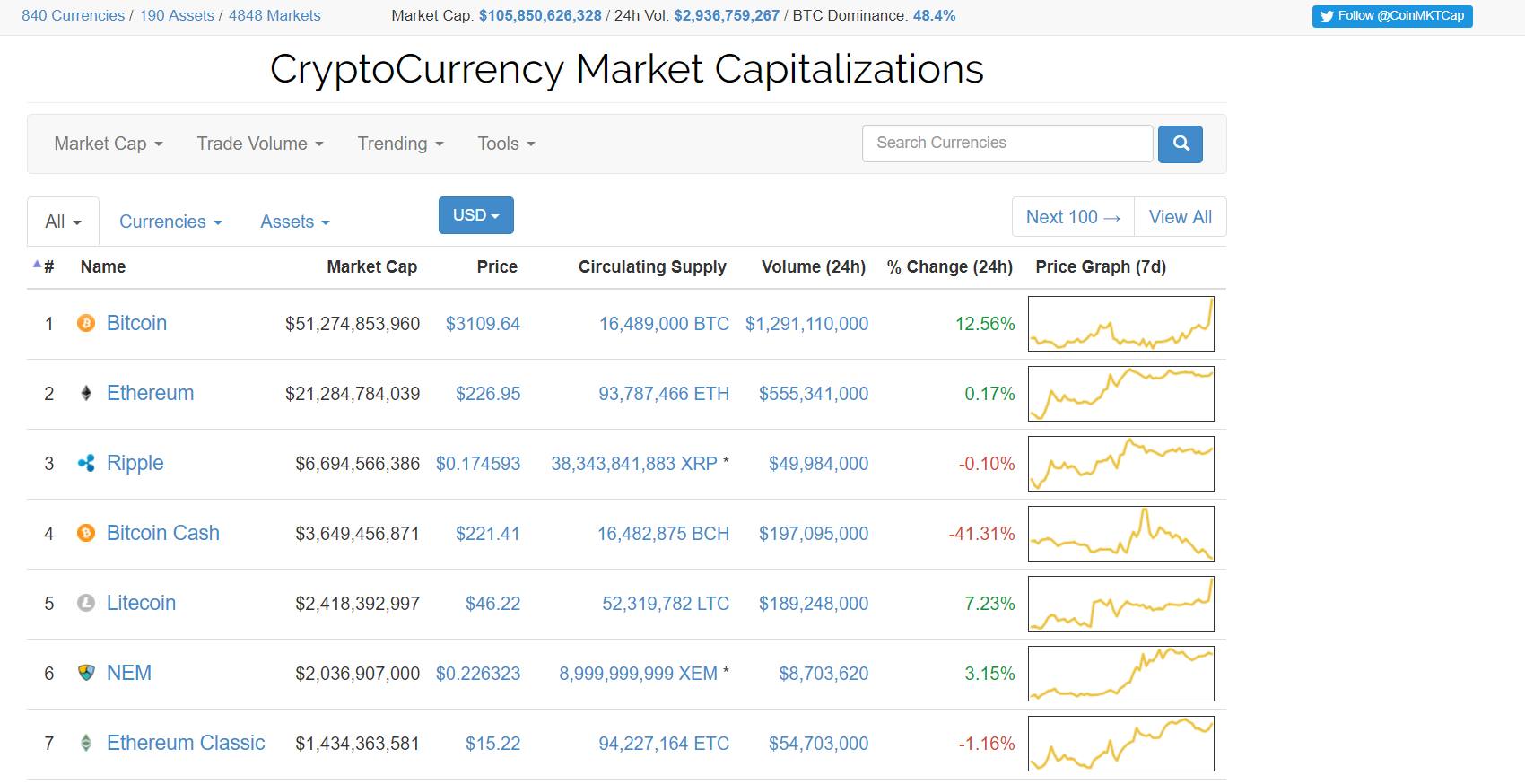Screen dimensions: 1525x784
Task: Click Ripple supply 38,343,841,883 XRP
Action: pyautogui.click(x=634, y=464)
